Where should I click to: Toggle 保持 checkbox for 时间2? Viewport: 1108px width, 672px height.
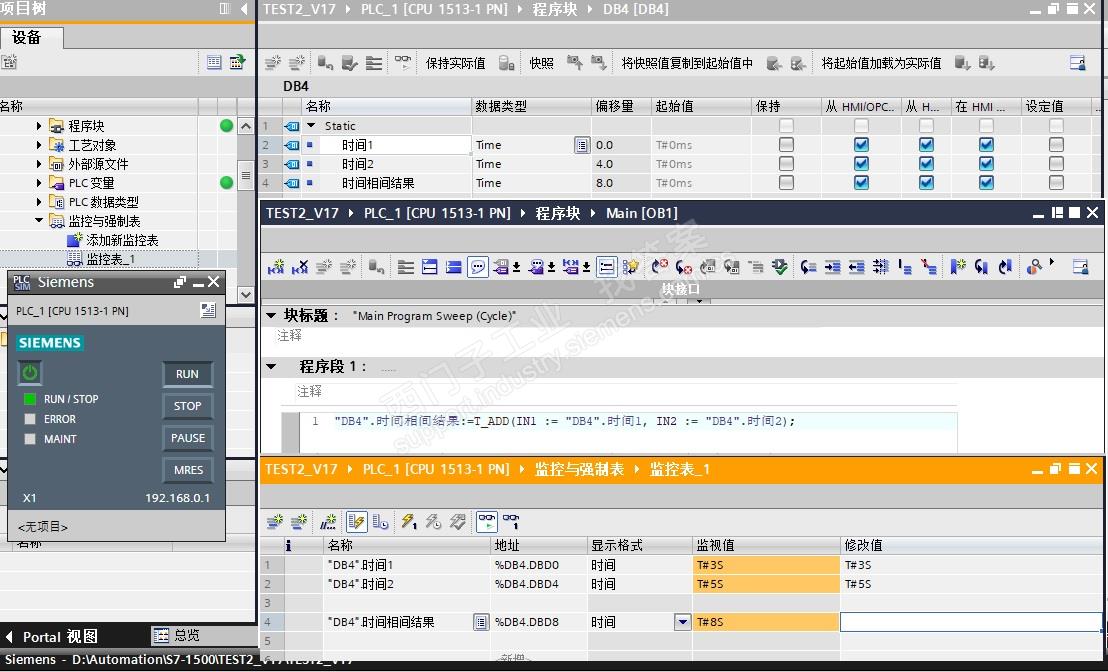tap(786, 163)
